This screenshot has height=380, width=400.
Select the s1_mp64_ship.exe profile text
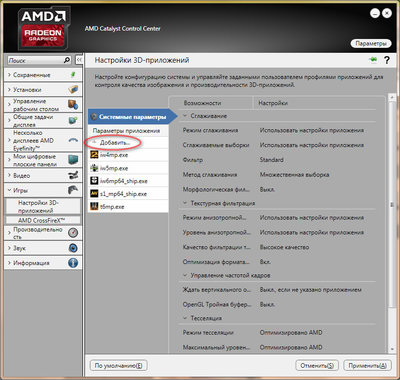click(x=123, y=194)
